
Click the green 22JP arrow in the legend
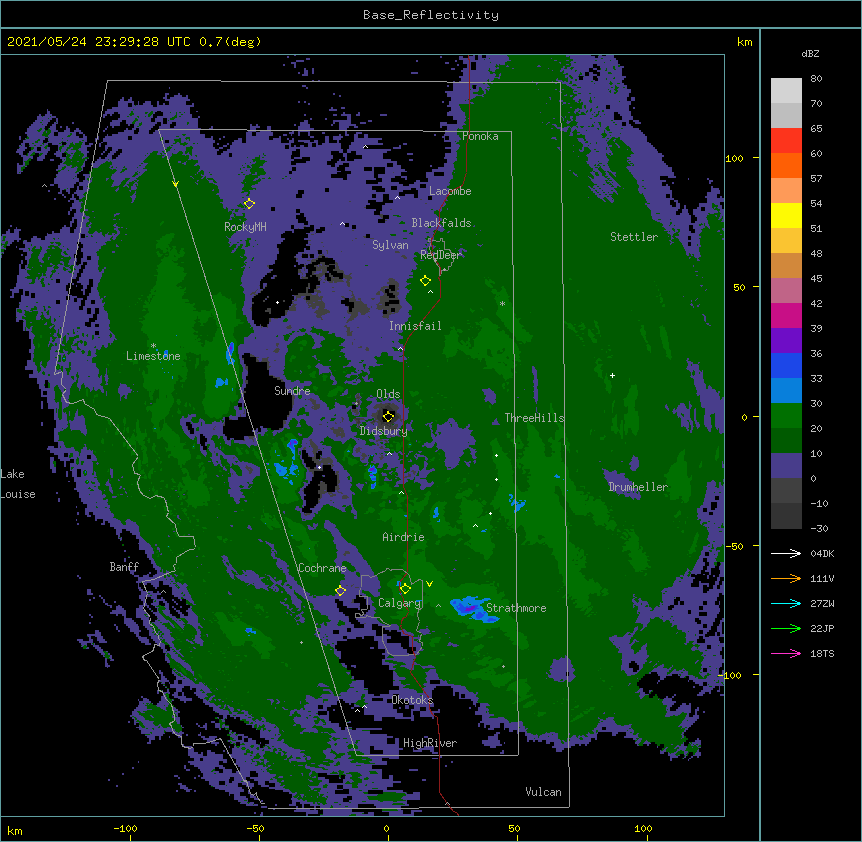786,628
